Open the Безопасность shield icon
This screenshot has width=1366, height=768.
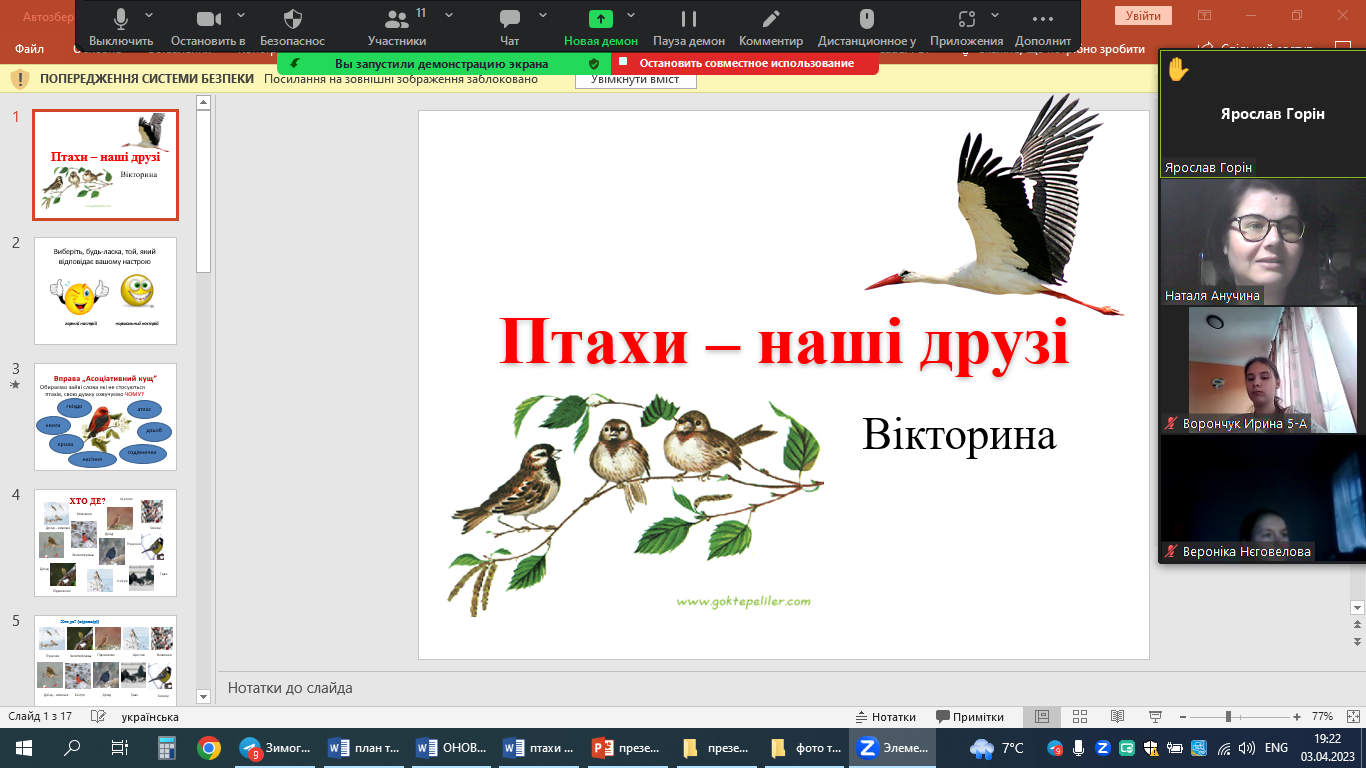[x=293, y=19]
